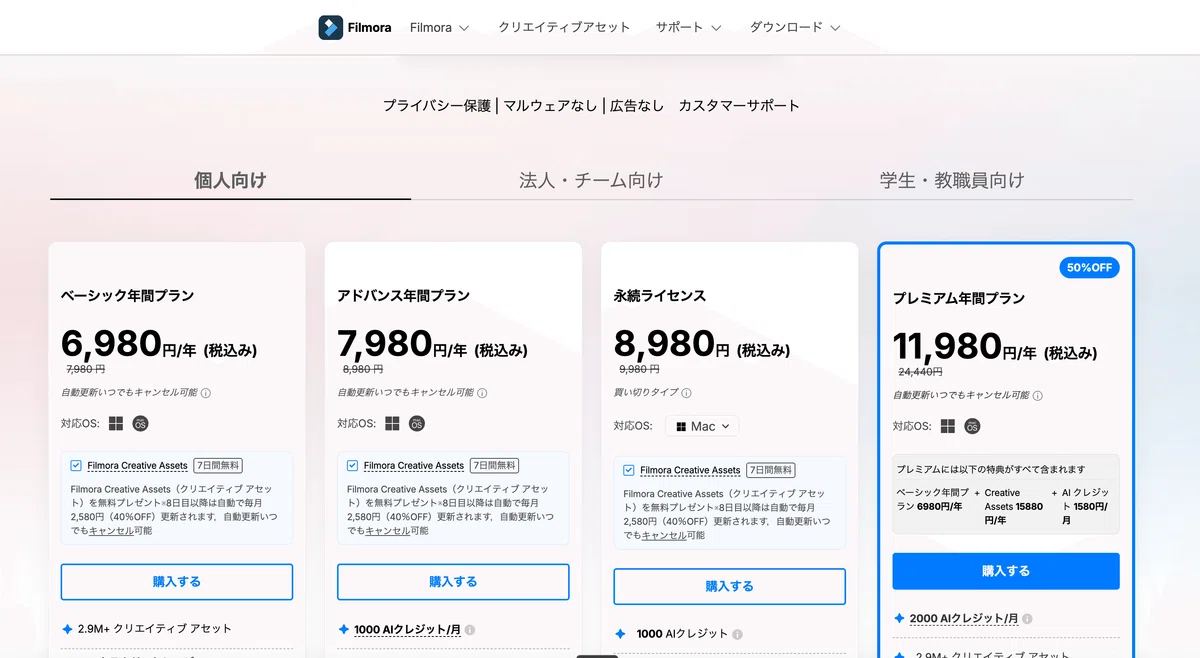Click 7日間無料 badge in ベーシック年間プラン card

218,465
